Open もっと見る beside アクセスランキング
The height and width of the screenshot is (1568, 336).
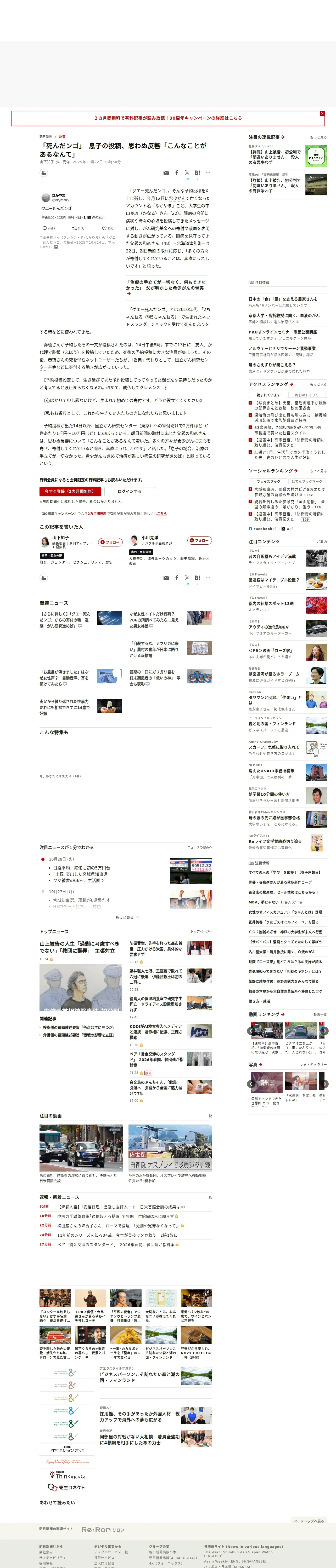tap(318, 385)
